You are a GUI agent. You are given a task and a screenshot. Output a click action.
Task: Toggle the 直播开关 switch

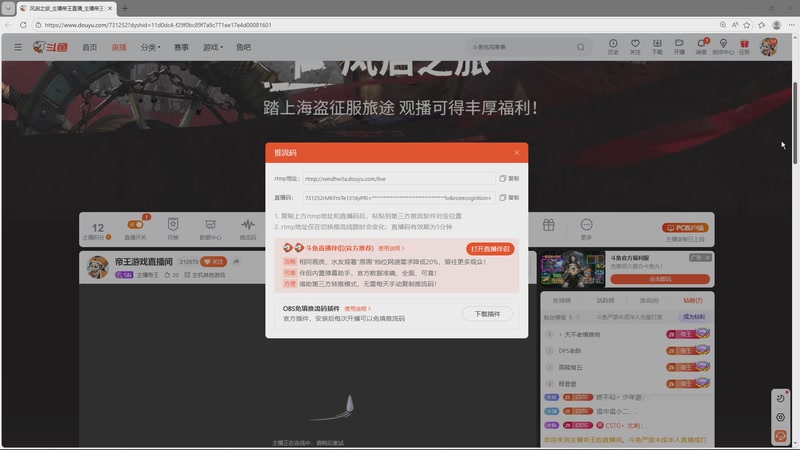pos(135,225)
